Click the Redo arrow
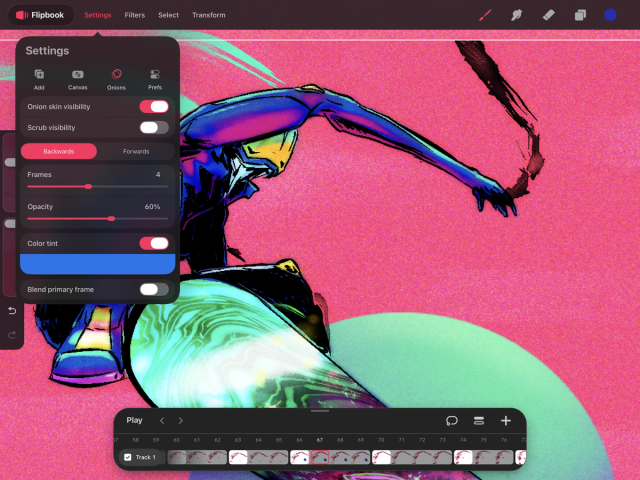This screenshot has width=640, height=480. [12, 335]
